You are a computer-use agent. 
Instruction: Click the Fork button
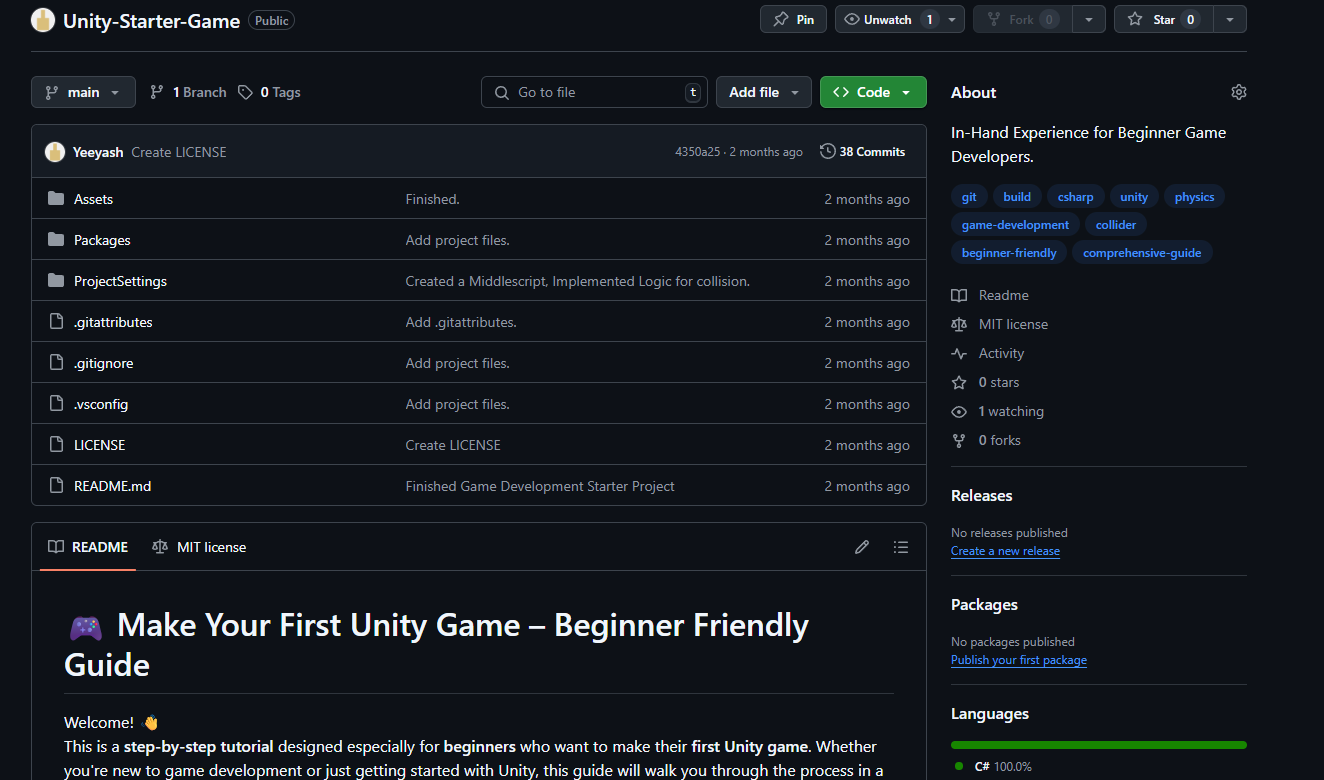point(1023,19)
